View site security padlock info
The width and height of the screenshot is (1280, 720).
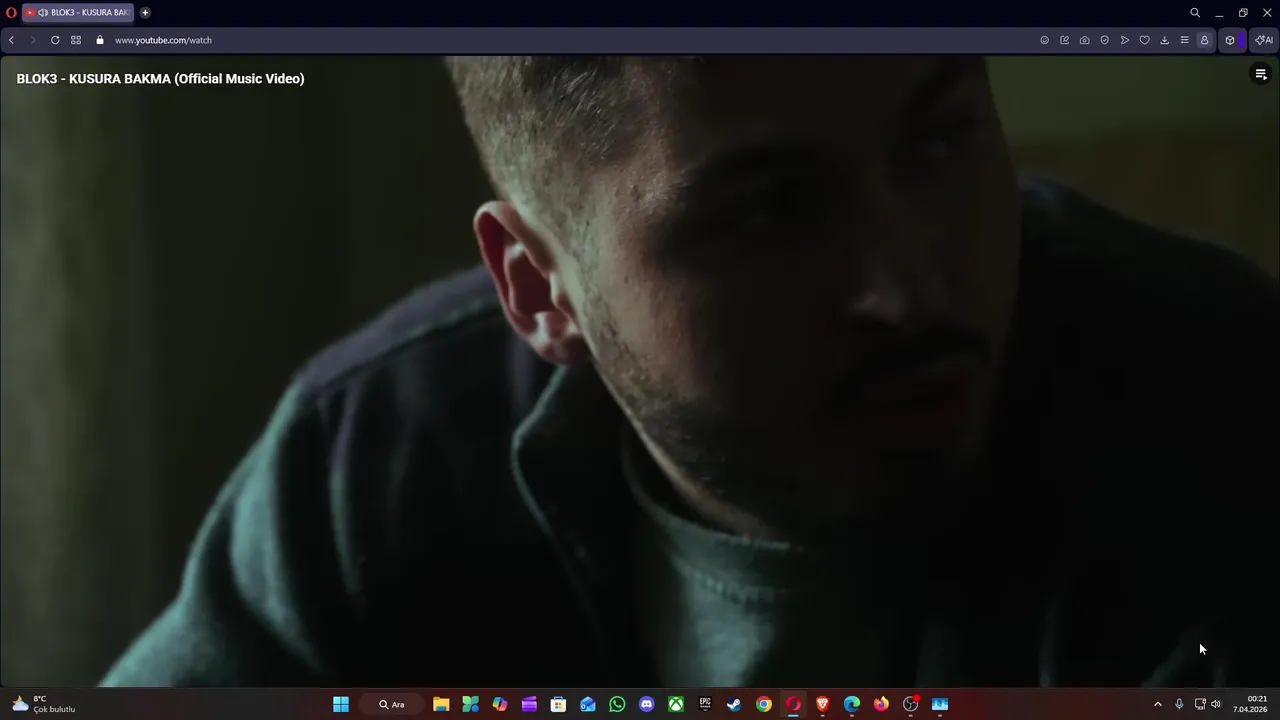(x=100, y=40)
